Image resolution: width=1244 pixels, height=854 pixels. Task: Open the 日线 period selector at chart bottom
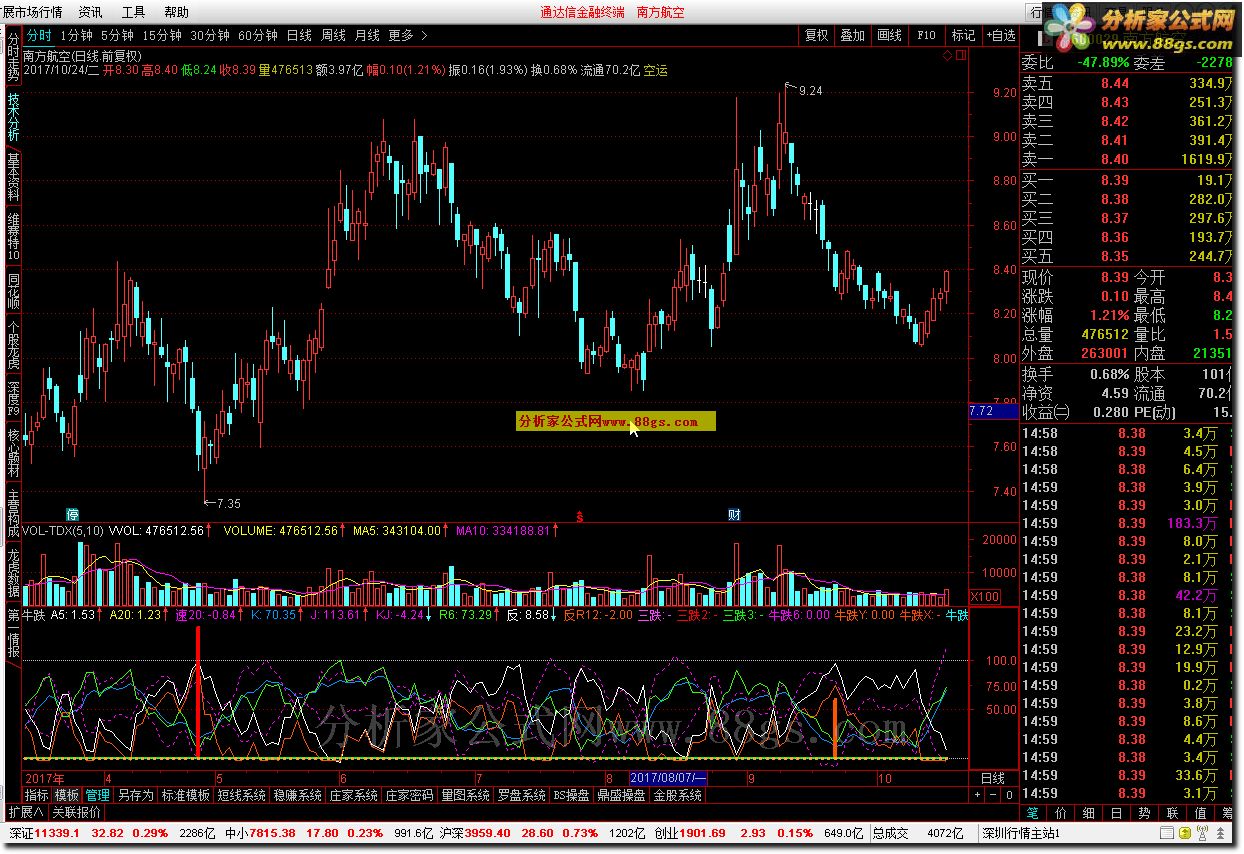(x=992, y=778)
